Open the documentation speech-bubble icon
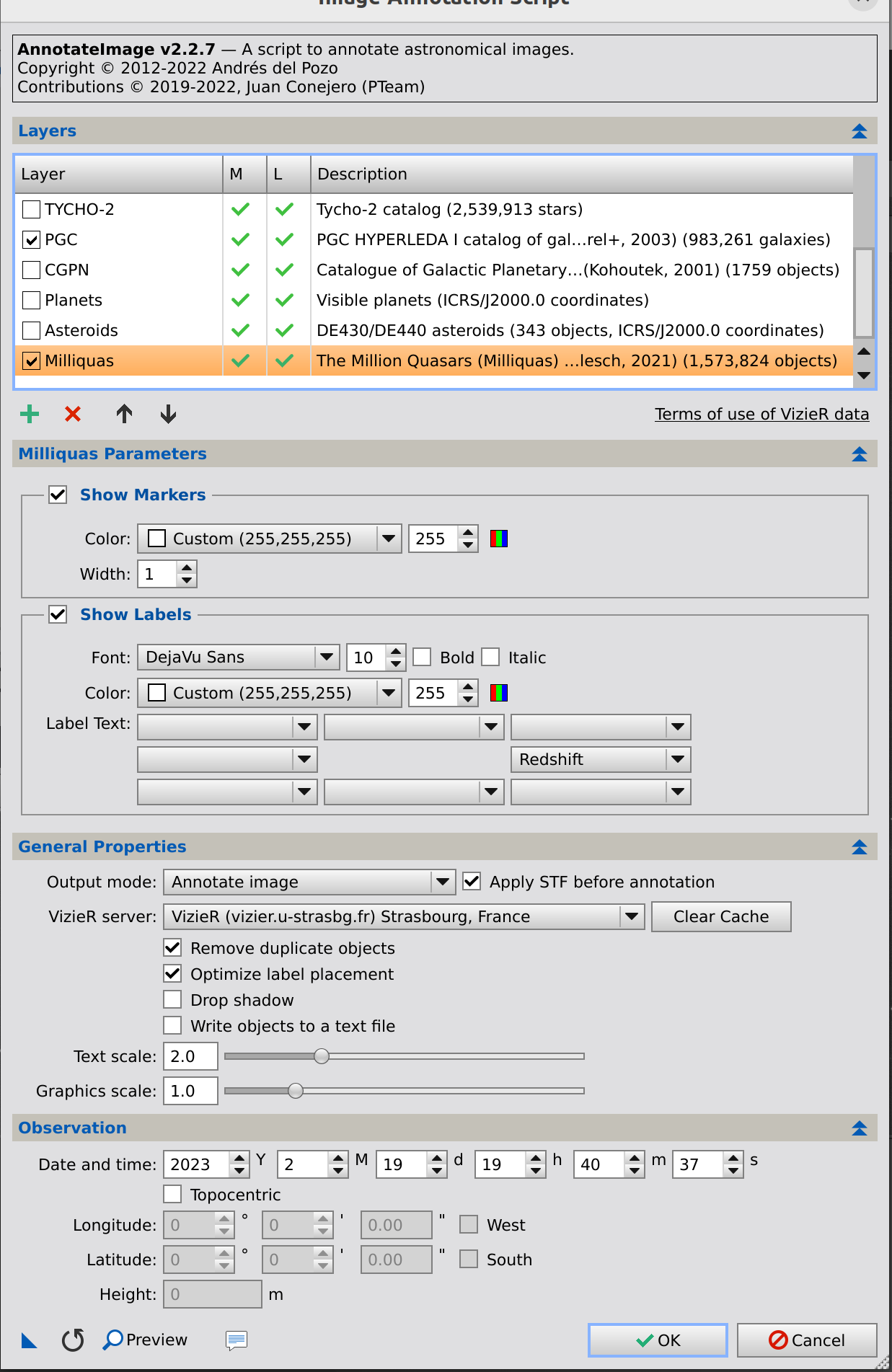This screenshot has height=1372, width=892. (x=237, y=1340)
